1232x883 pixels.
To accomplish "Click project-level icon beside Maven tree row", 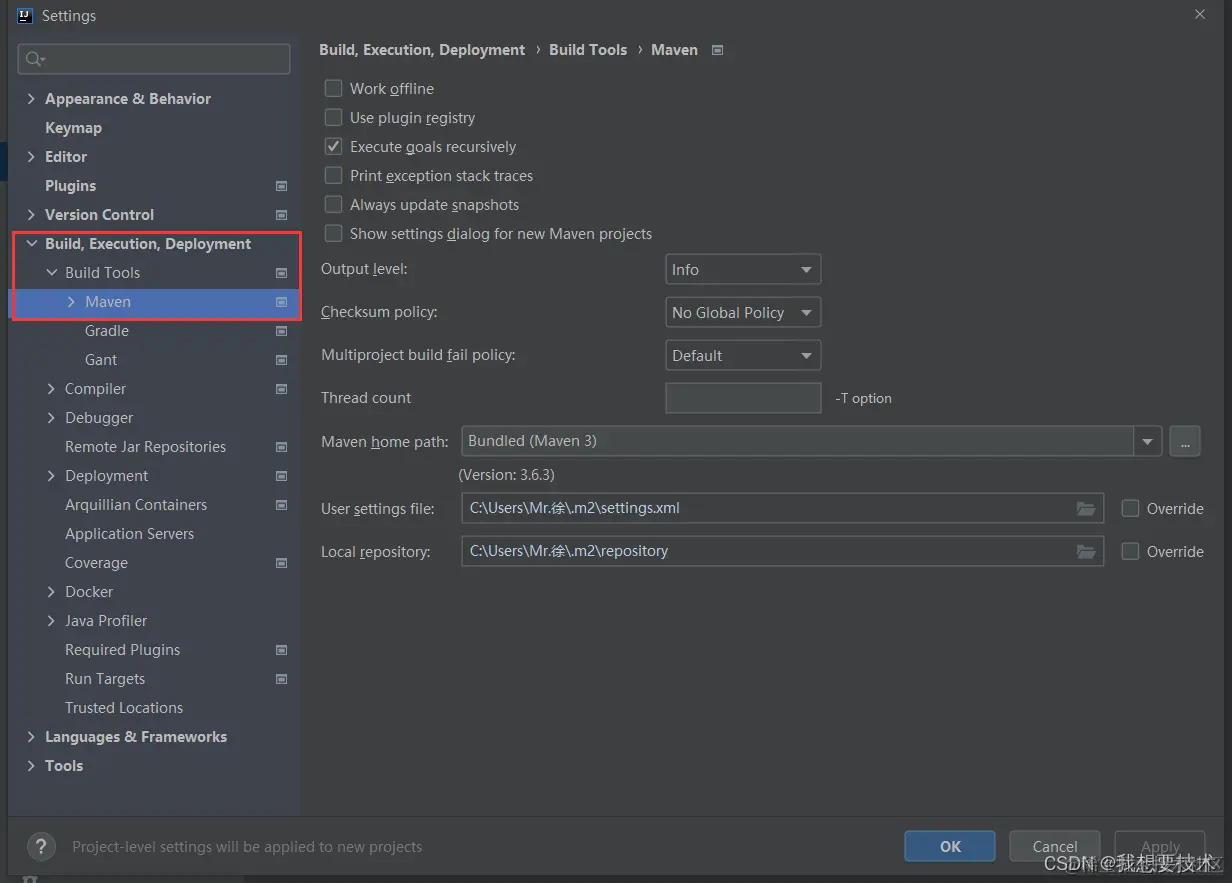I will pos(281,302).
